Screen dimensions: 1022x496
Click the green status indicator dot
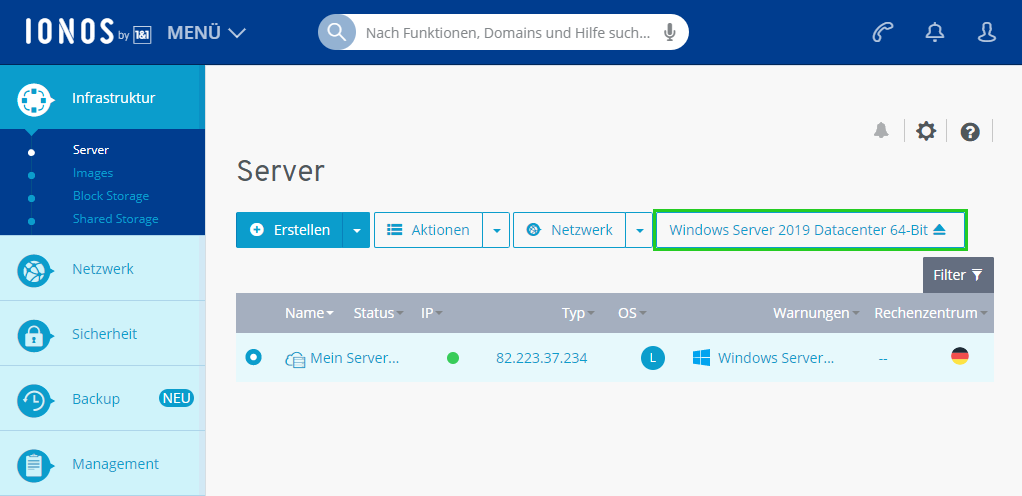point(453,358)
